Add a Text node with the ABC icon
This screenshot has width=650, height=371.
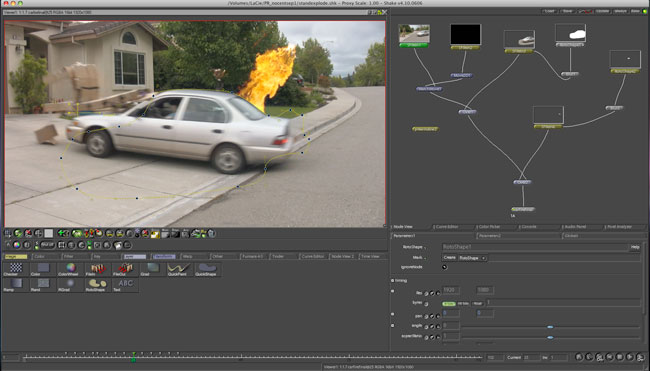126,285
